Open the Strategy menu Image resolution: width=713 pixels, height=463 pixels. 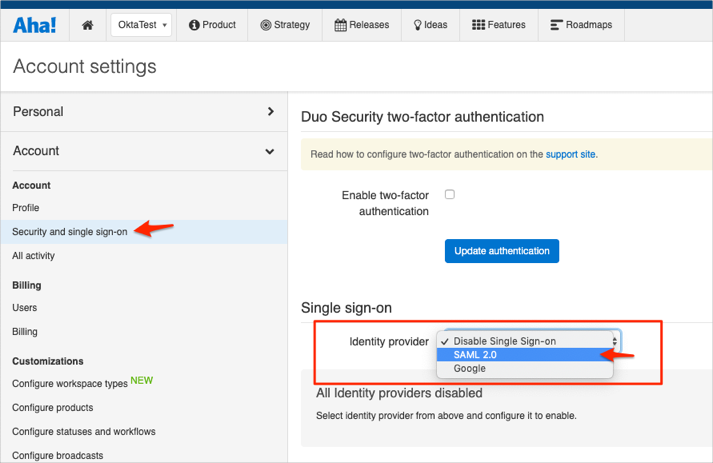[x=285, y=25]
